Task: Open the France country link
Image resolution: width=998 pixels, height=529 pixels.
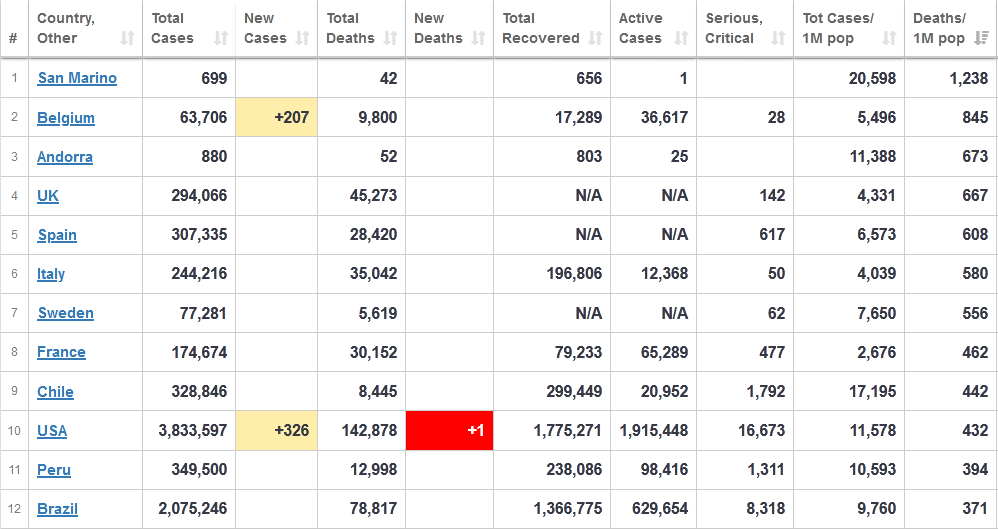Action: 61,352
